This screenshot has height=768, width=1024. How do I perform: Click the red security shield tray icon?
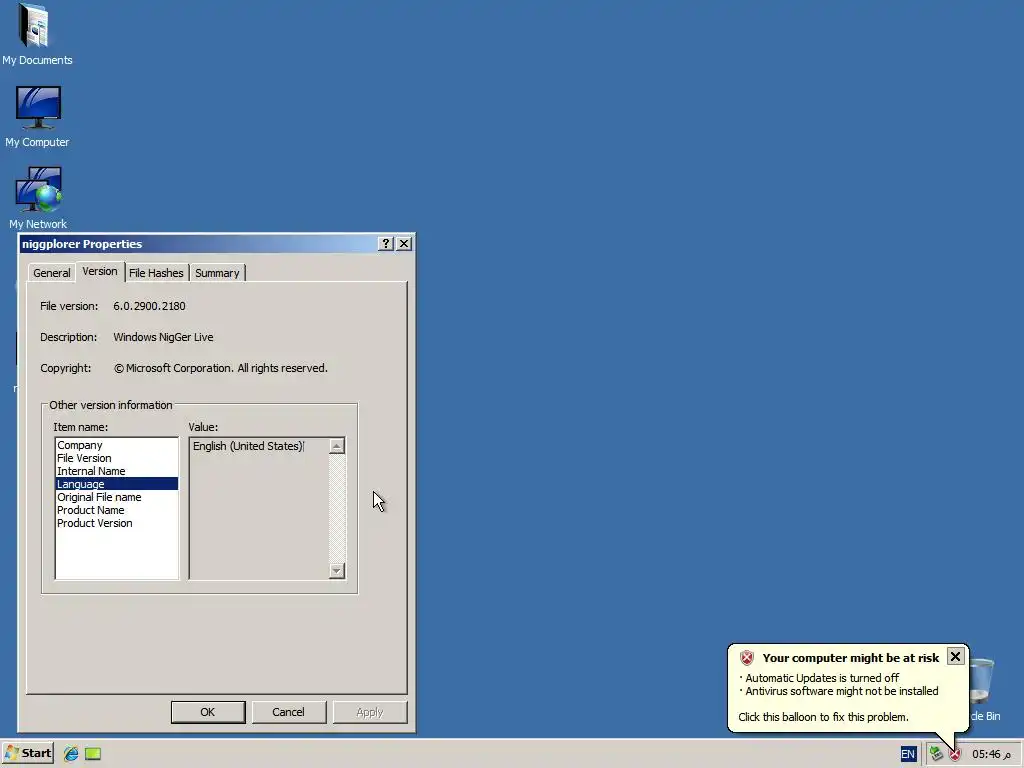click(x=955, y=754)
